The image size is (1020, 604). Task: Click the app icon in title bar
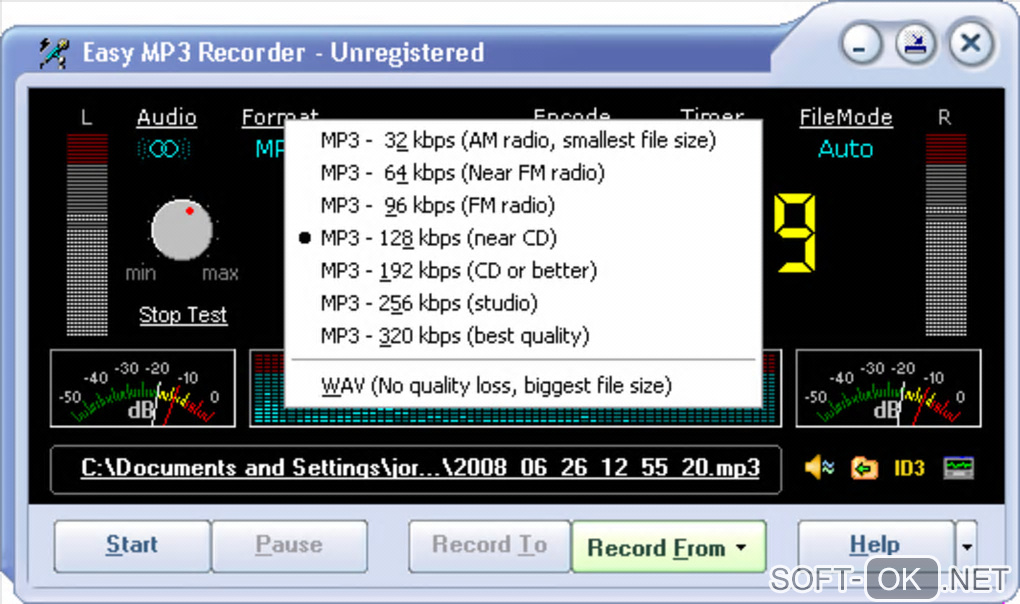tap(53, 53)
